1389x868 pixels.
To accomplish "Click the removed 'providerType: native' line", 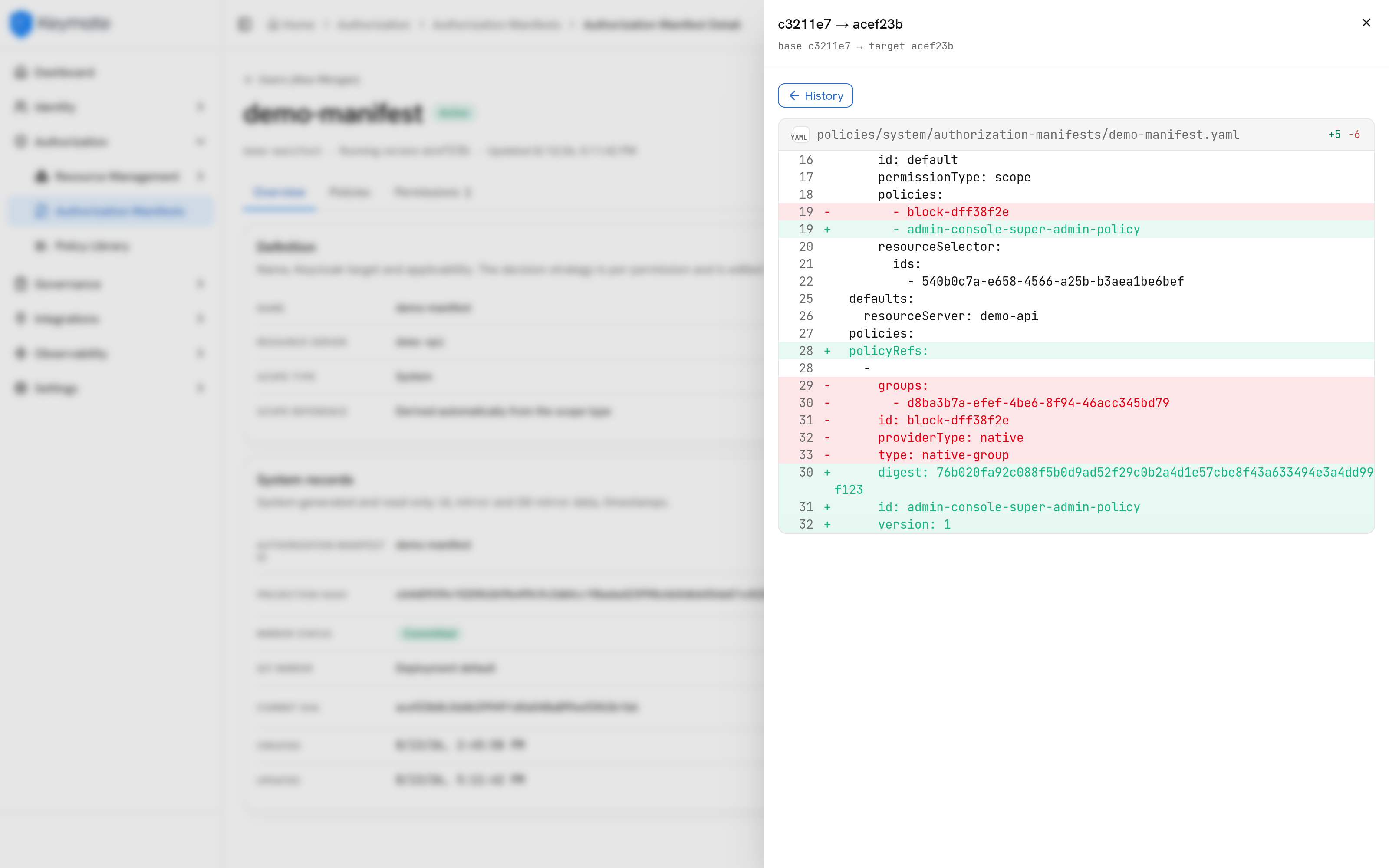I will click(1076, 437).
